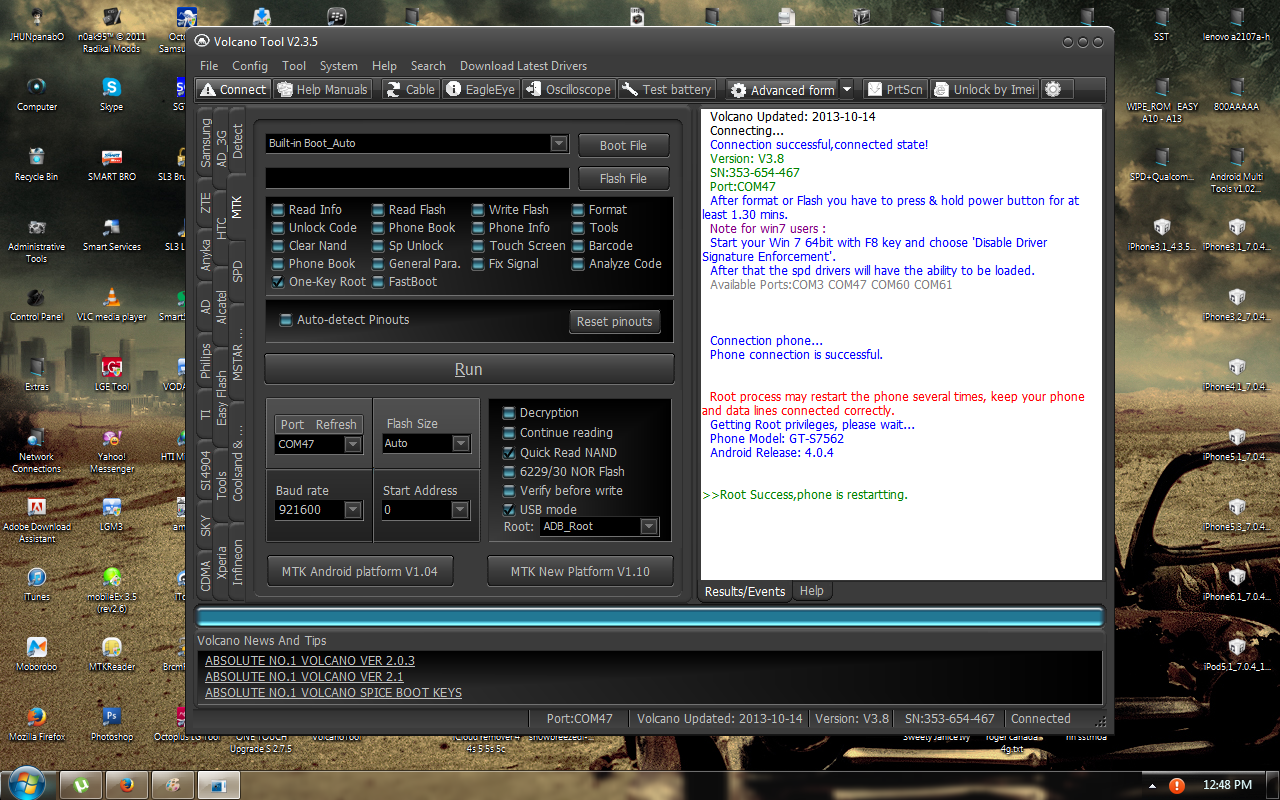Select the HTC vertical tab
The width and height of the screenshot is (1280, 800).
point(222,227)
